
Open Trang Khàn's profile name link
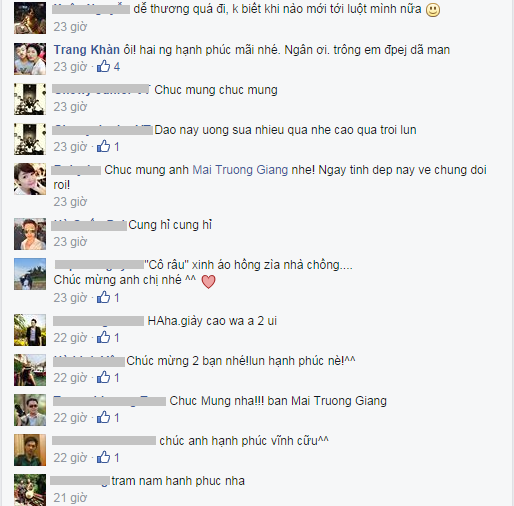(x=87, y=50)
